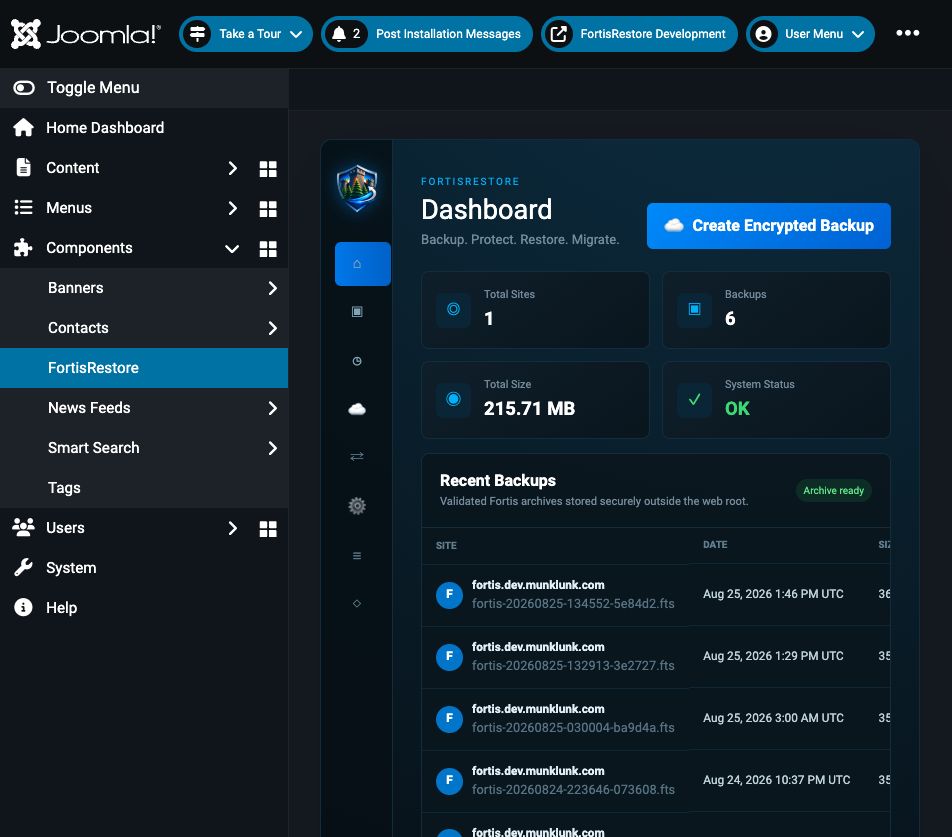Click the User Menu avatar icon

pyautogui.click(x=764, y=34)
